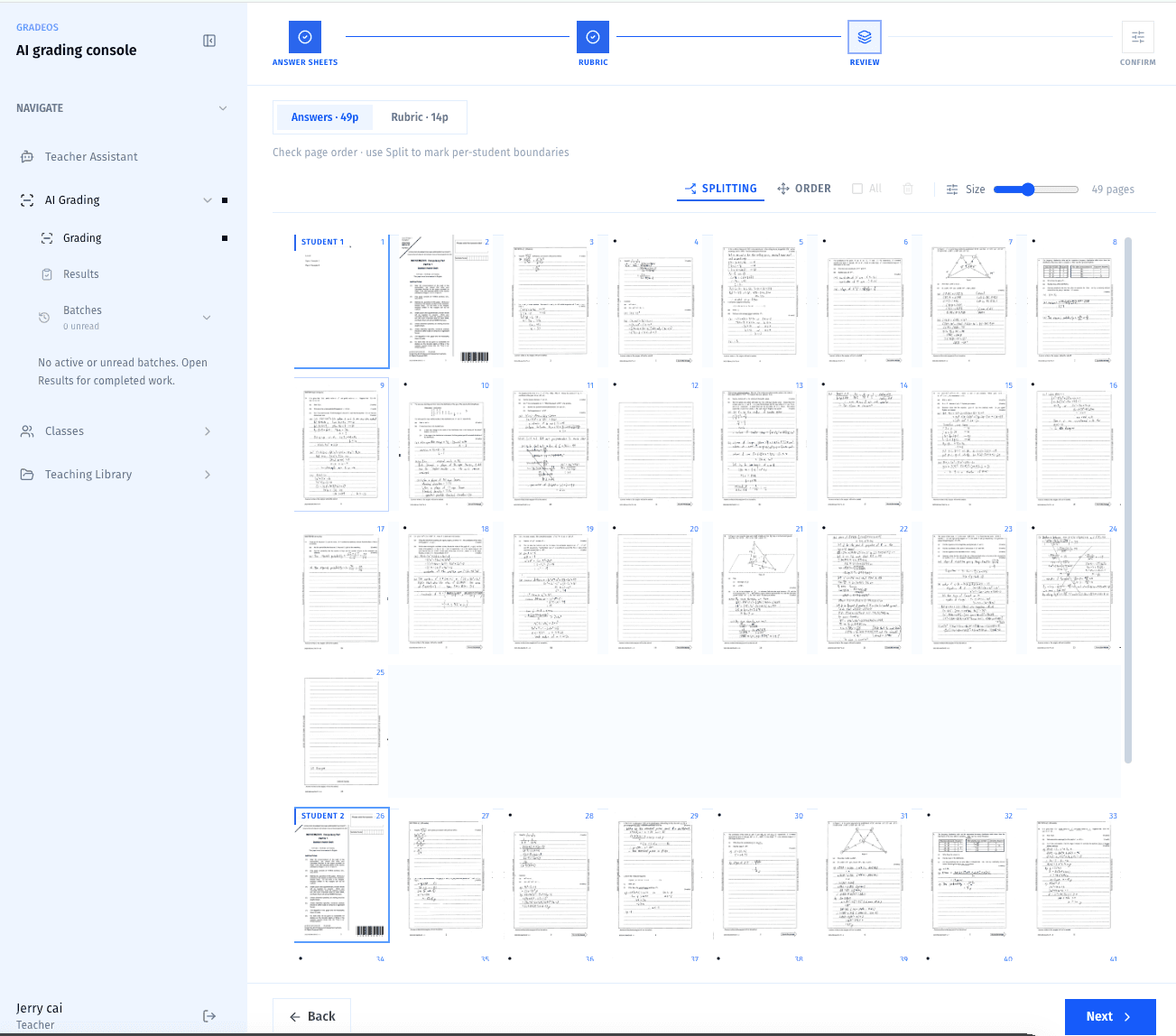Collapse the Navigate section chevron
Viewport: 1176px width, 1036px height.
(x=223, y=108)
